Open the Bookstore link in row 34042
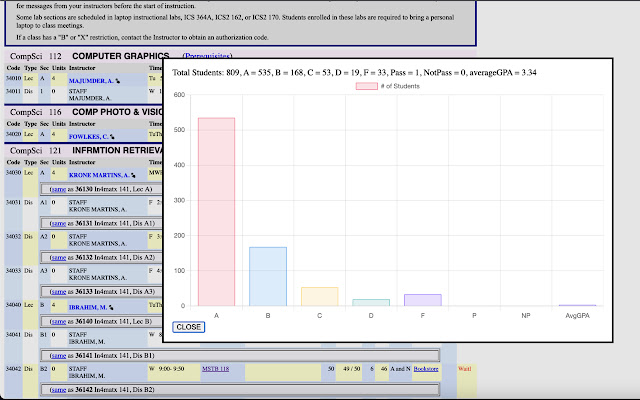The image size is (640, 400). click(426, 369)
